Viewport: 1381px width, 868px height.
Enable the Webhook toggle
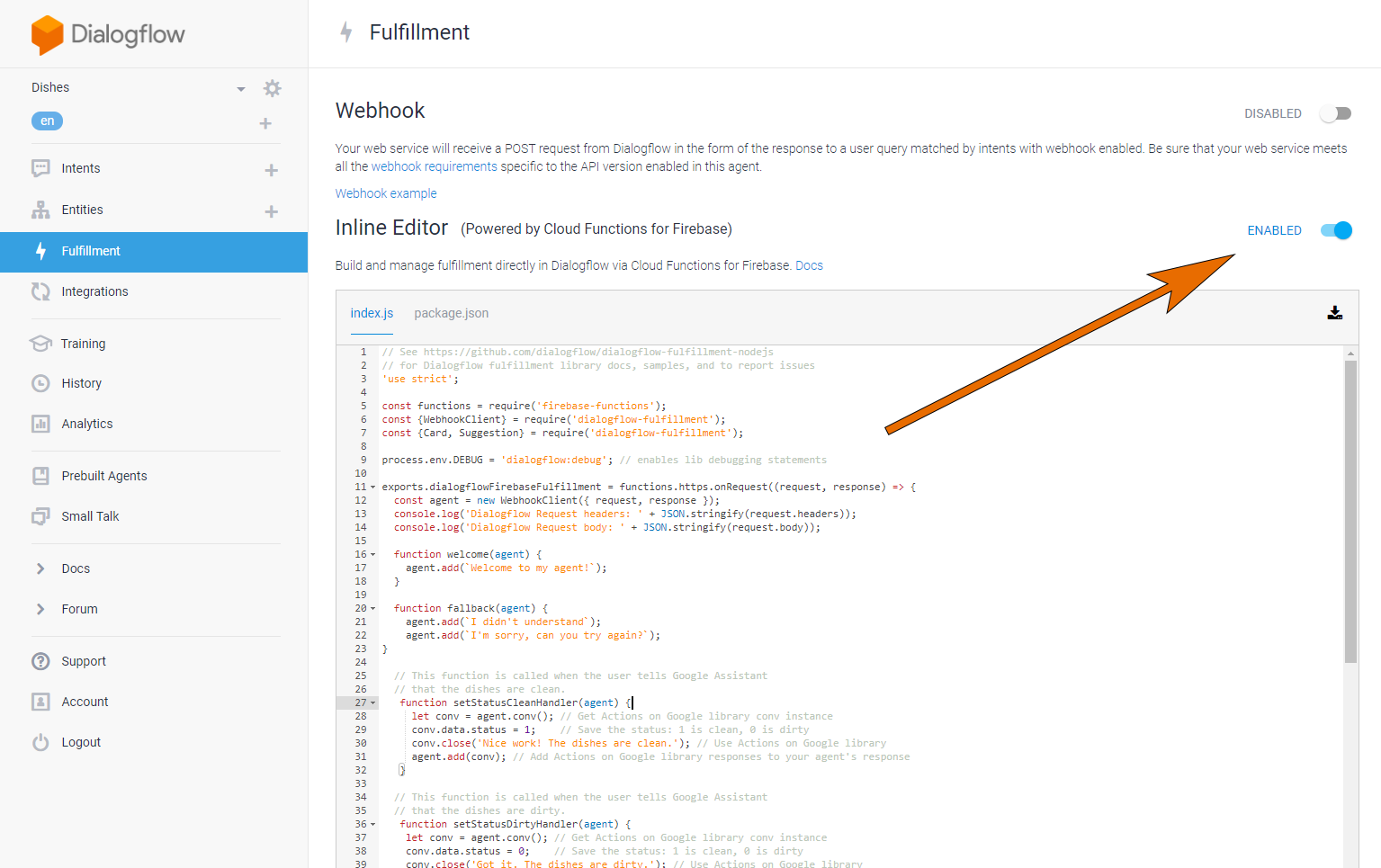(x=1335, y=113)
